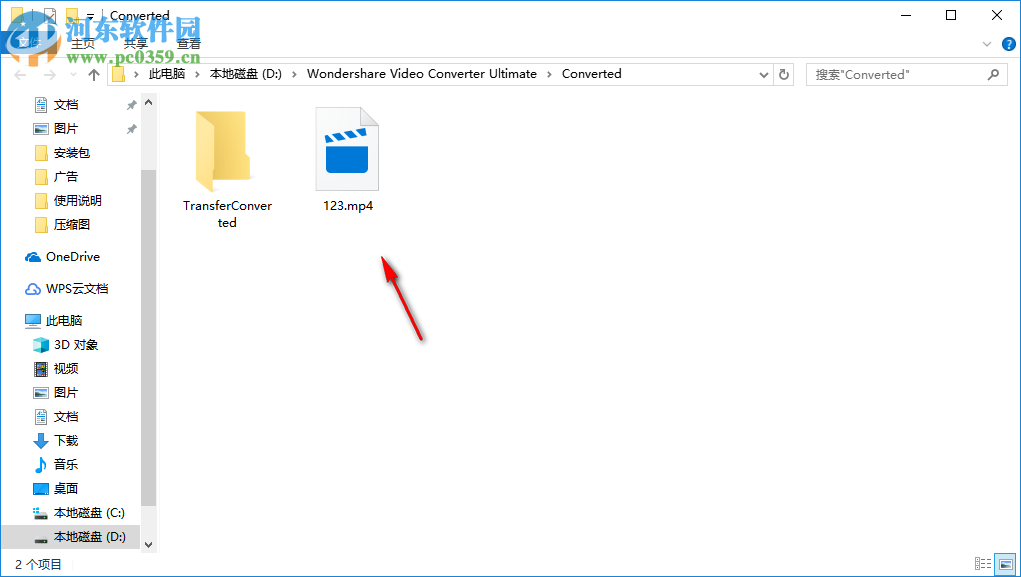Open 3D 对象 in navigation pane
Screen dimensions: 1021x577
click(x=76, y=345)
